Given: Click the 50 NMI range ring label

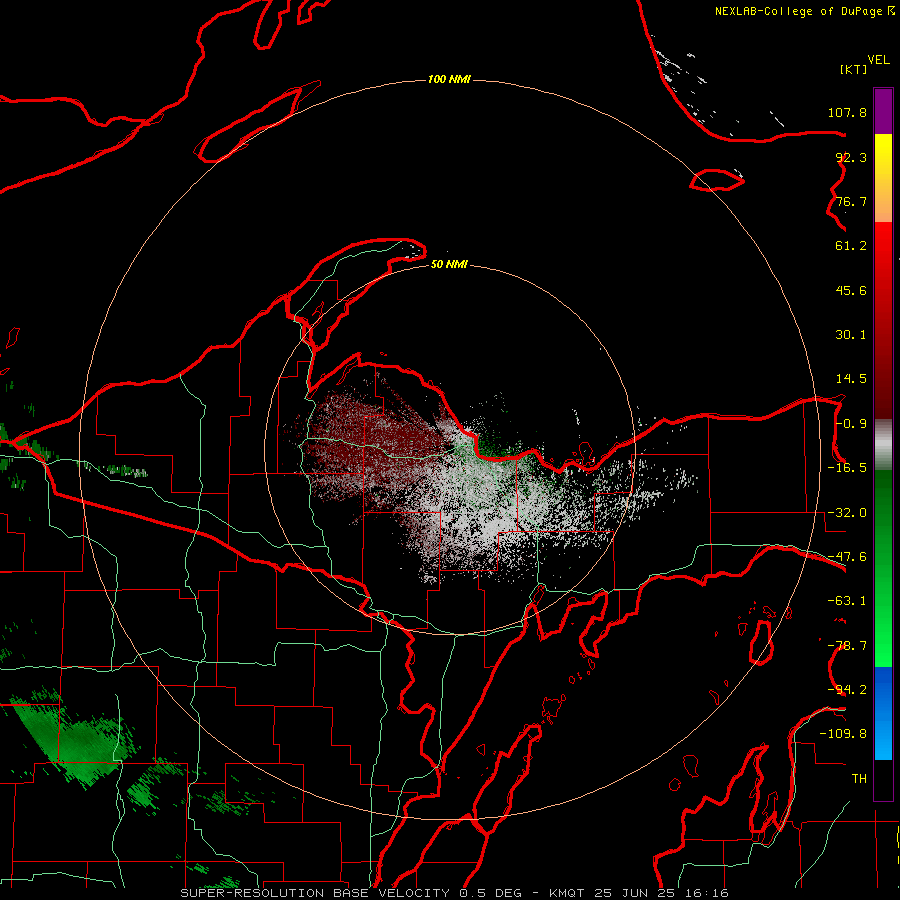Looking at the screenshot, I should click(x=449, y=265).
